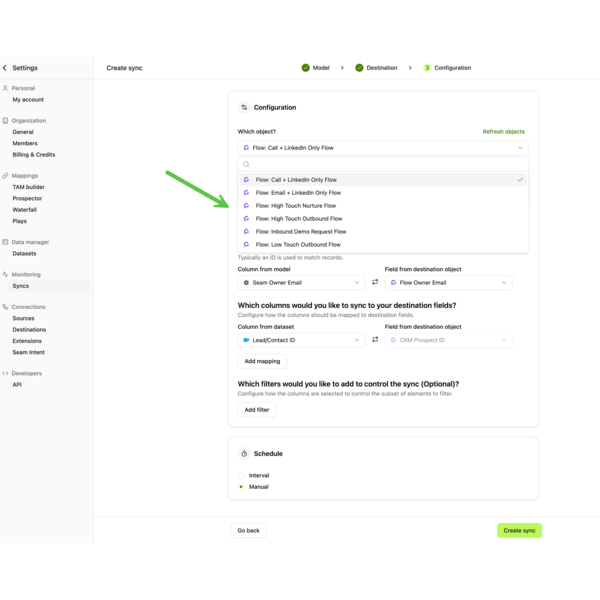The width and height of the screenshot is (600, 600).
Task: Click the Create sync button
Action: tap(519, 530)
